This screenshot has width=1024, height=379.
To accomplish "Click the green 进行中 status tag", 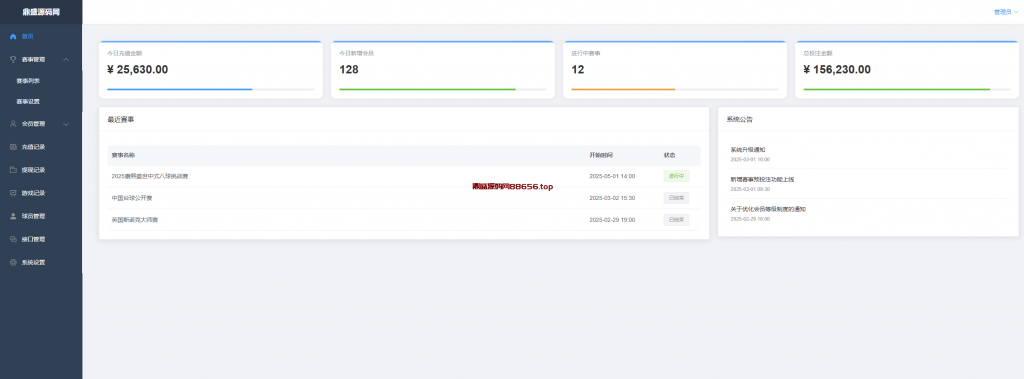I will pyautogui.click(x=676, y=176).
